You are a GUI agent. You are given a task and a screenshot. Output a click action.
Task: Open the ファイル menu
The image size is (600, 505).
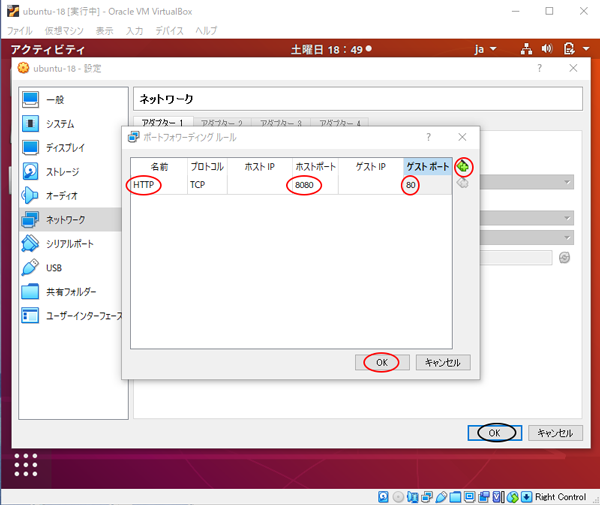click(20, 31)
